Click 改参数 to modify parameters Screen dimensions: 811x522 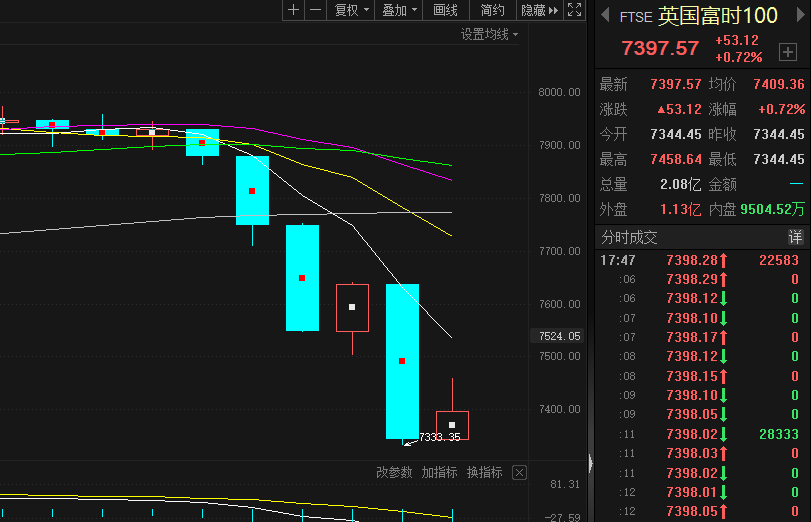coord(394,472)
